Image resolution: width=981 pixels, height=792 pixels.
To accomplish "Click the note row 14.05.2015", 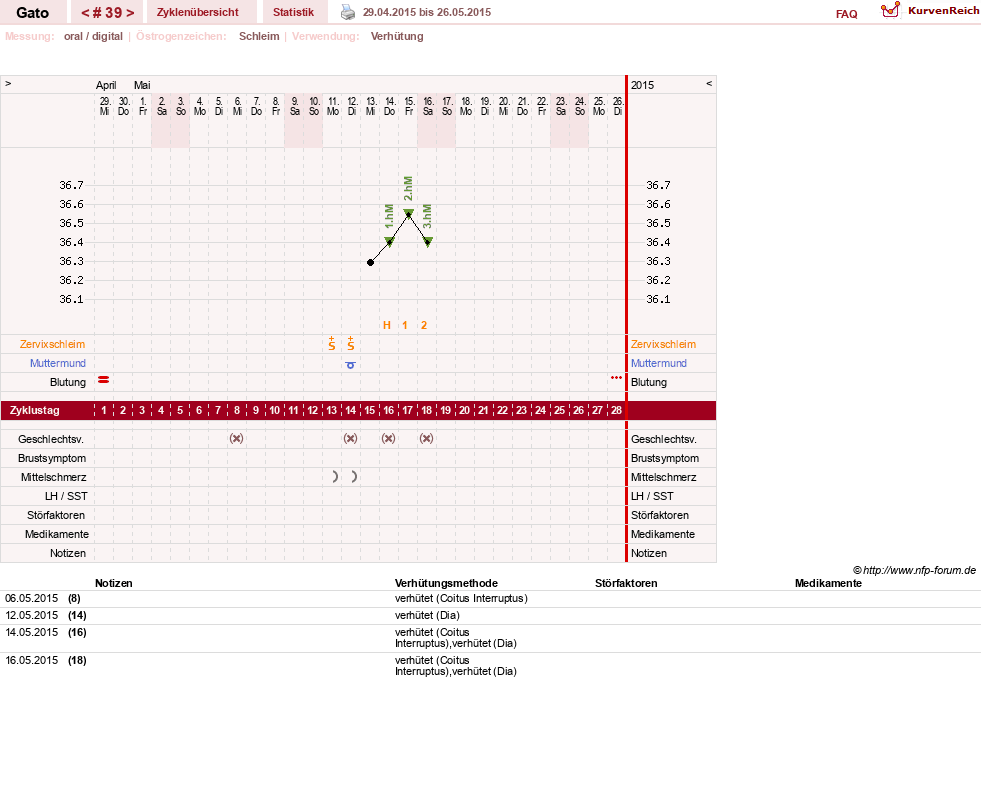I will [x=490, y=638].
